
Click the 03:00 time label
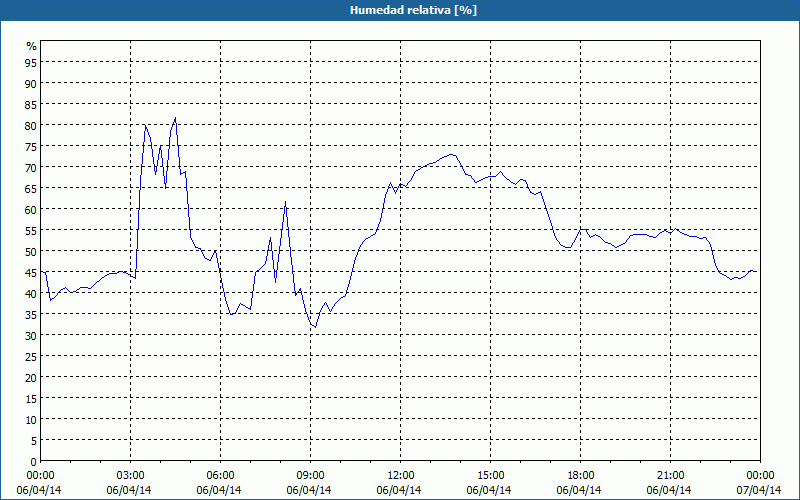click(130, 476)
